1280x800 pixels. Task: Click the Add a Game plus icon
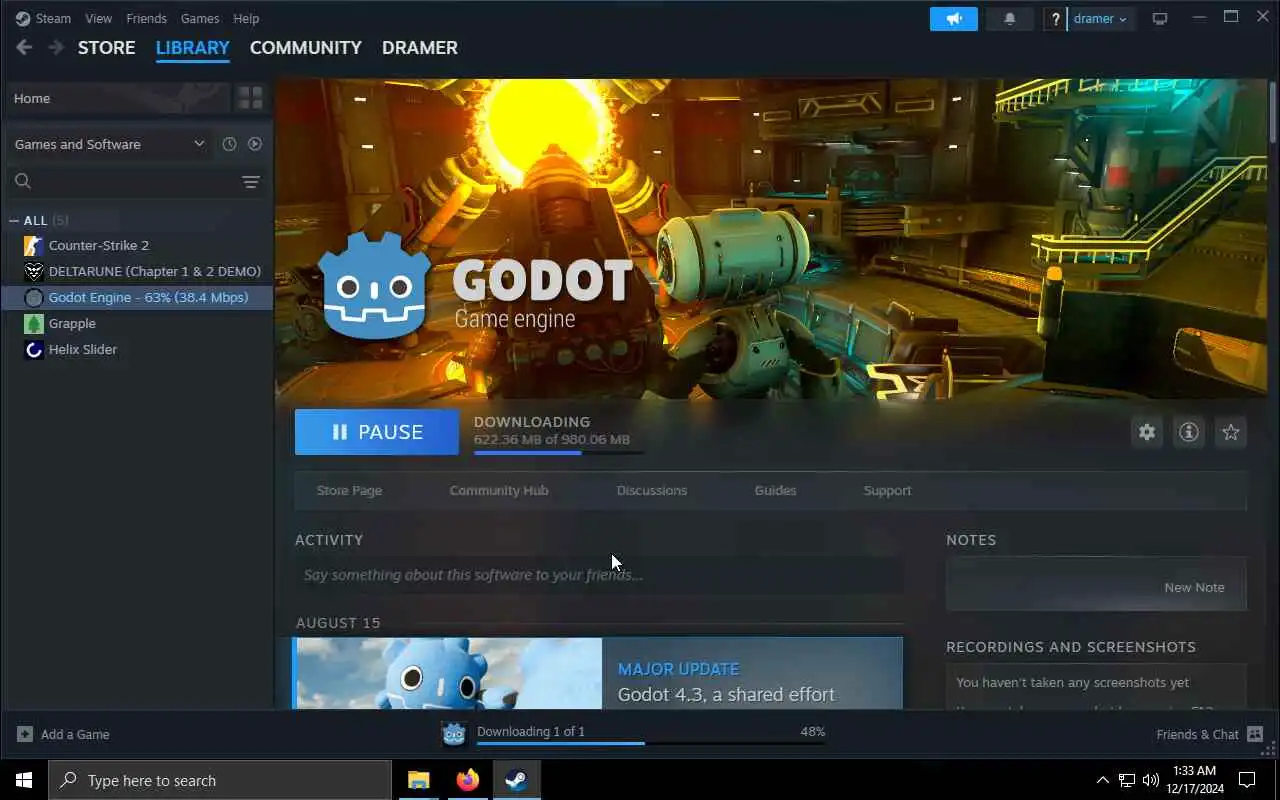(25, 734)
